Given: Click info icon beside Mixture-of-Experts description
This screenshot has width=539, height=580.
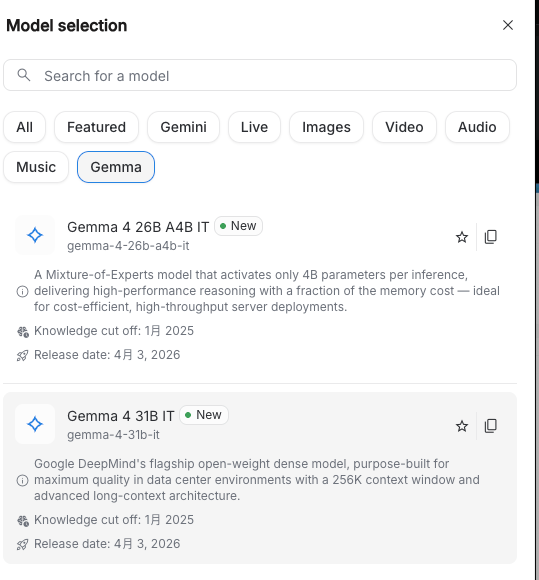Looking at the screenshot, I should pyautogui.click(x=23, y=291).
